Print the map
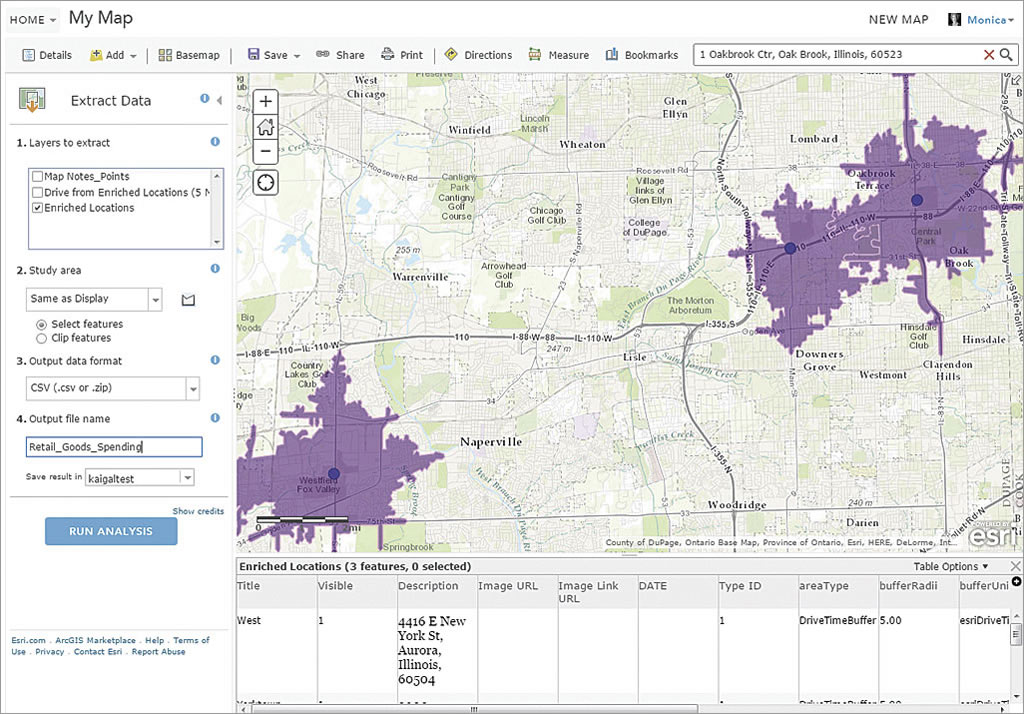 402,56
